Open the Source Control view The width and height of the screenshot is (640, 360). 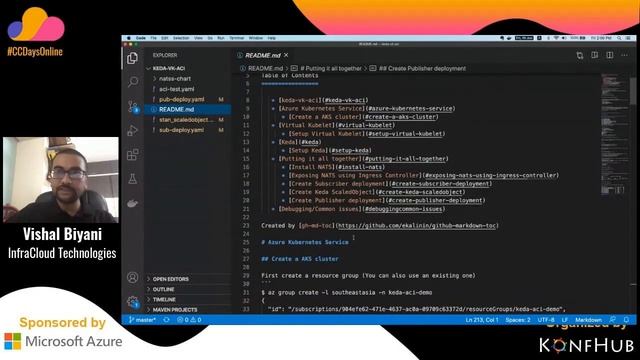(x=133, y=107)
